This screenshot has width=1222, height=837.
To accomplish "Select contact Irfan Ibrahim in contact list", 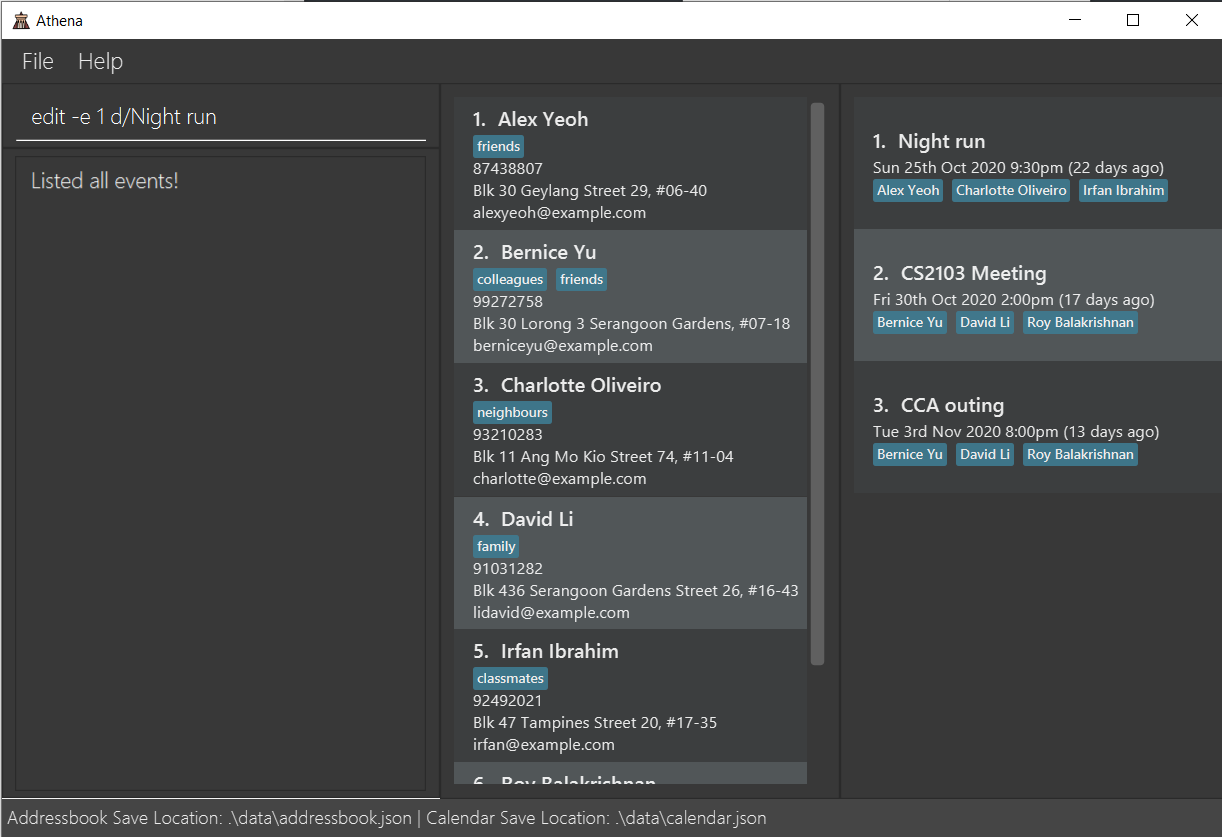I will (x=630, y=696).
